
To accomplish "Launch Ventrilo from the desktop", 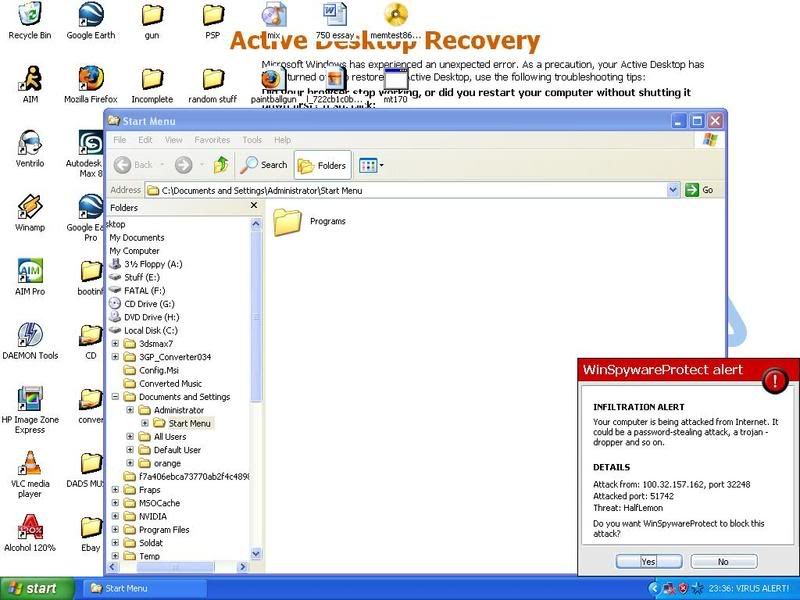I will (30, 148).
